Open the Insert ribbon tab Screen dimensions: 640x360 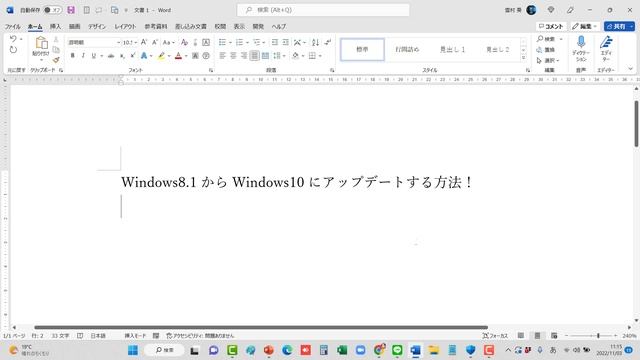[x=55, y=27]
